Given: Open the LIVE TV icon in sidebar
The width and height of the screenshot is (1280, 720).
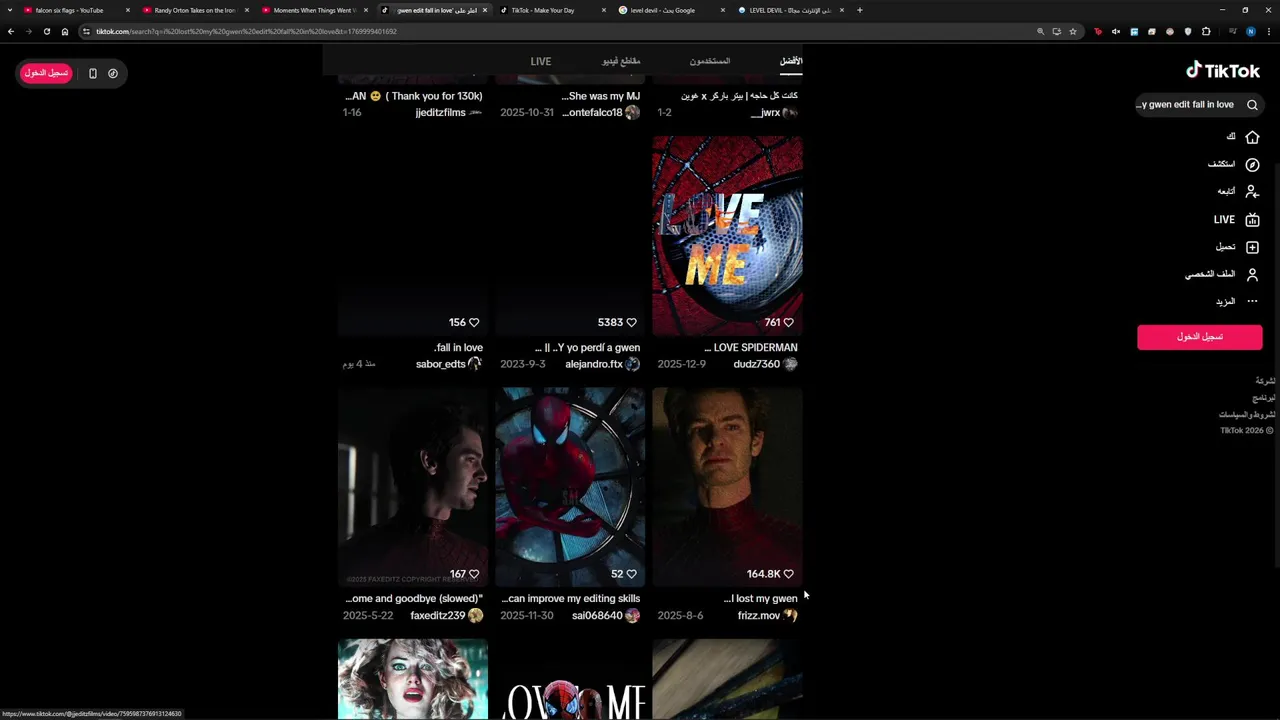Looking at the screenshot, I should [x=1252, y=219].
